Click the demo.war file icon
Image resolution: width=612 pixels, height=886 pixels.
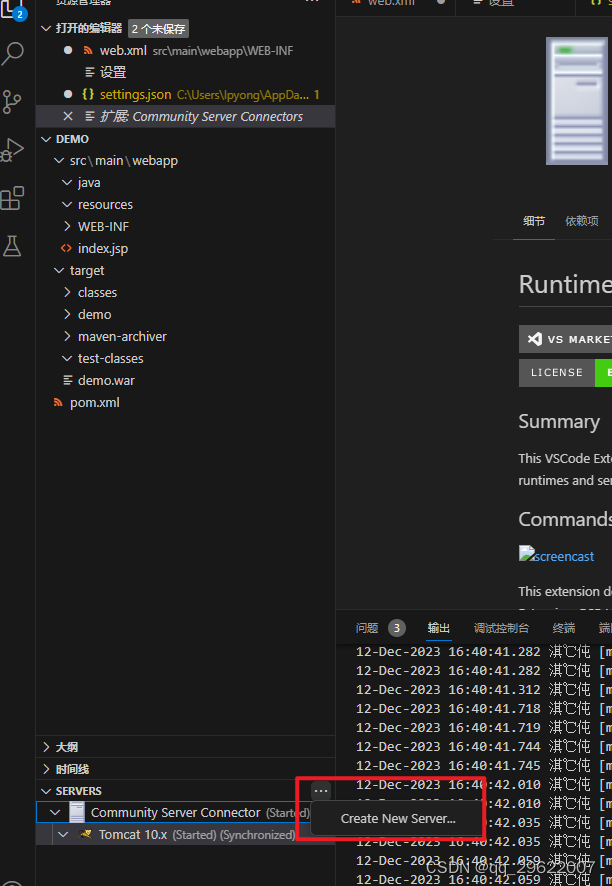pyautogui.click(x=68, y=380)
